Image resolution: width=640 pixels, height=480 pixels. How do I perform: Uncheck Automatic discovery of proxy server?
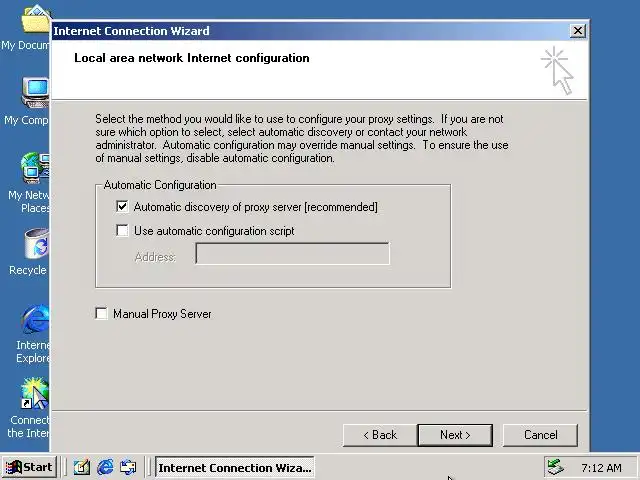122,207
